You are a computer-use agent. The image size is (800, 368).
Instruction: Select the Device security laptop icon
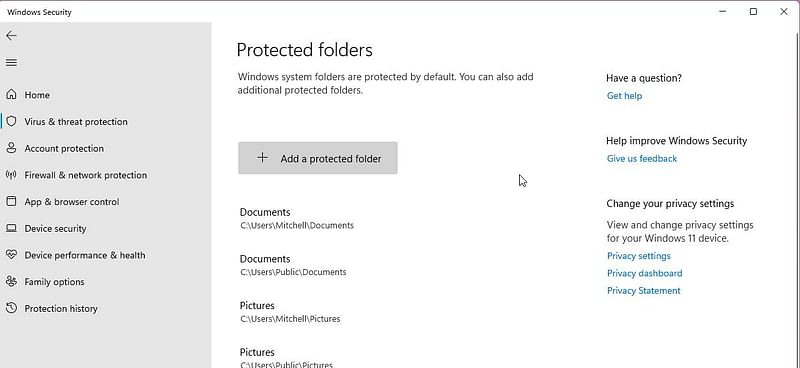pyautogui.click(x=11, y=228)
